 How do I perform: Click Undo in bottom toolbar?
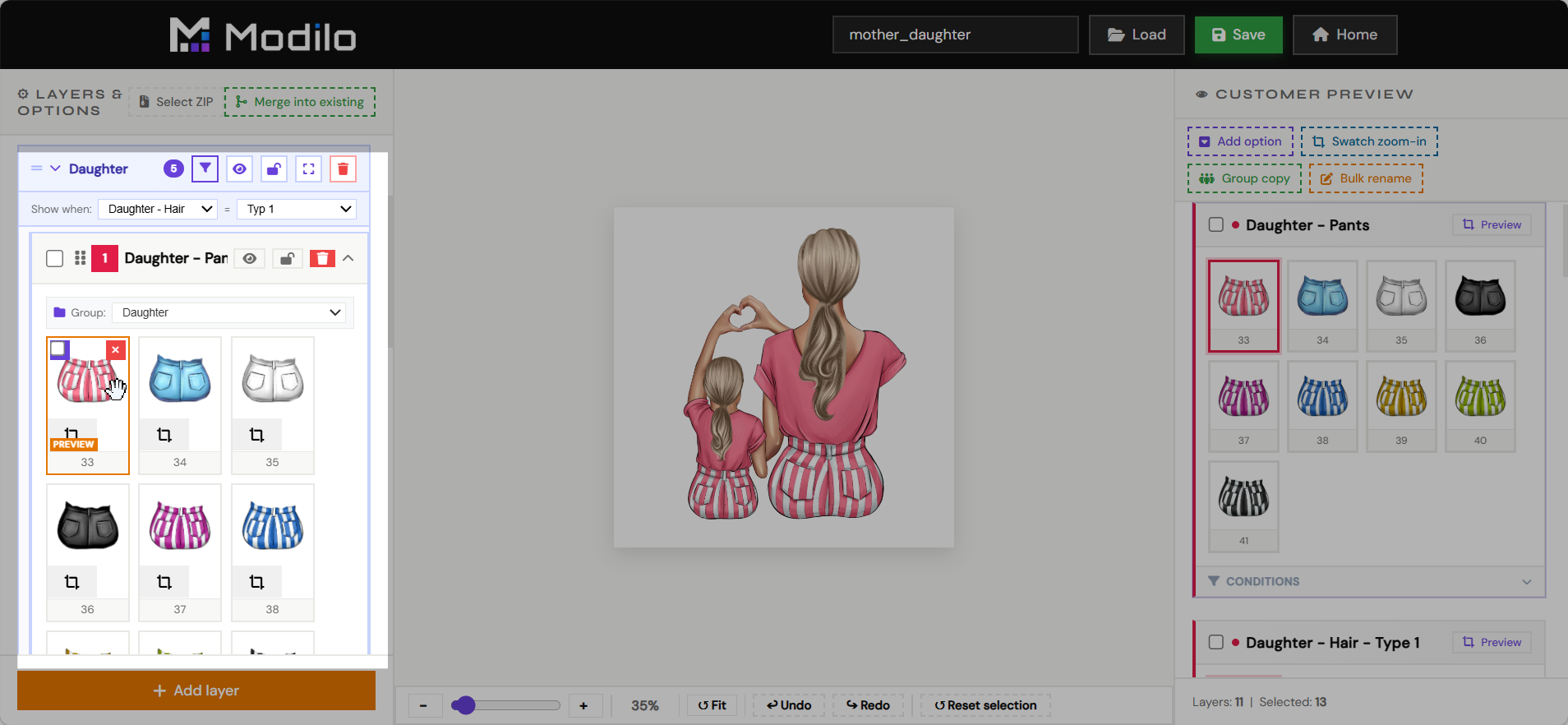pos(789,705)
